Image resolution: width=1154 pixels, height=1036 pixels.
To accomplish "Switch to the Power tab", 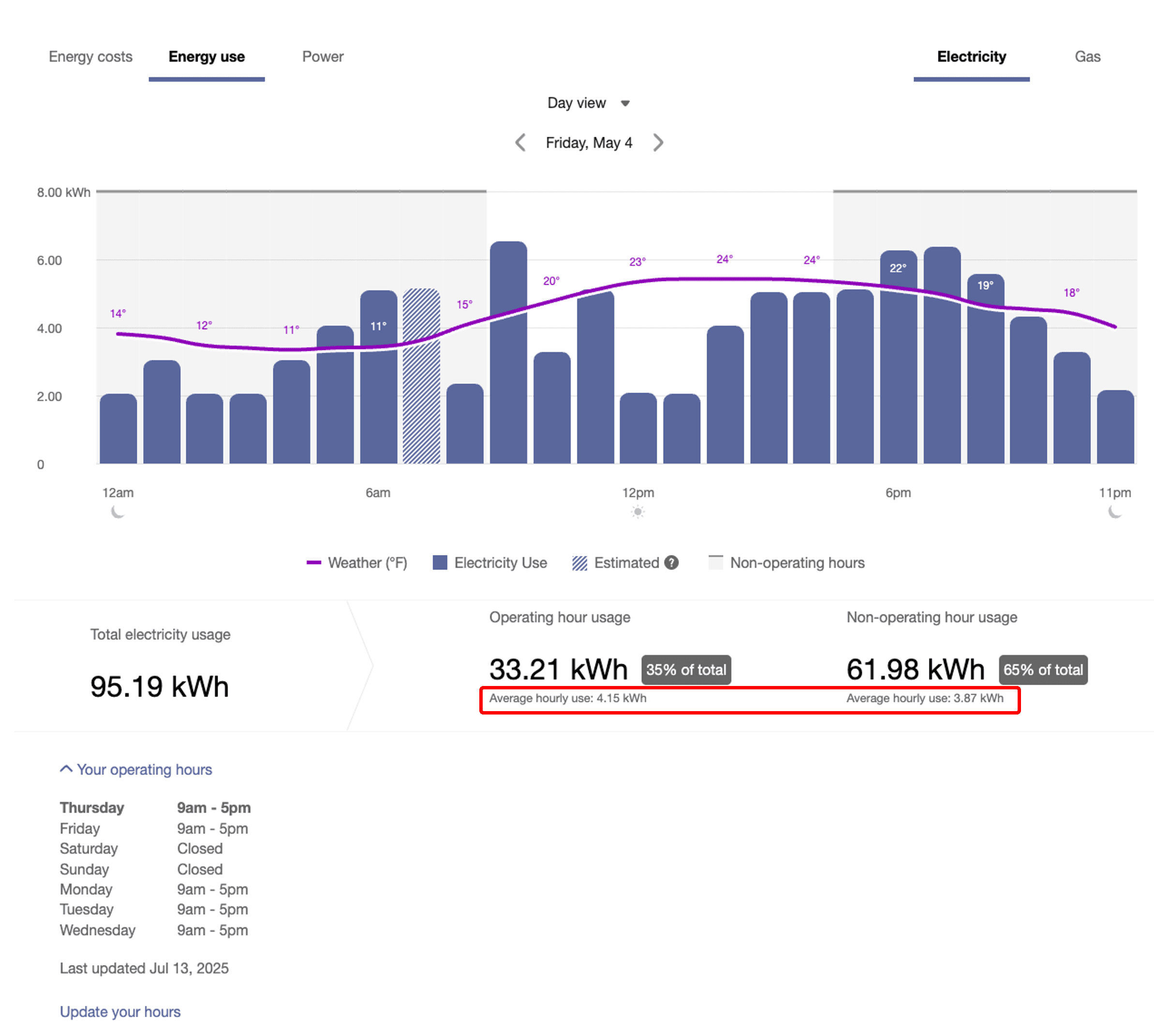I will pos(323,57).
